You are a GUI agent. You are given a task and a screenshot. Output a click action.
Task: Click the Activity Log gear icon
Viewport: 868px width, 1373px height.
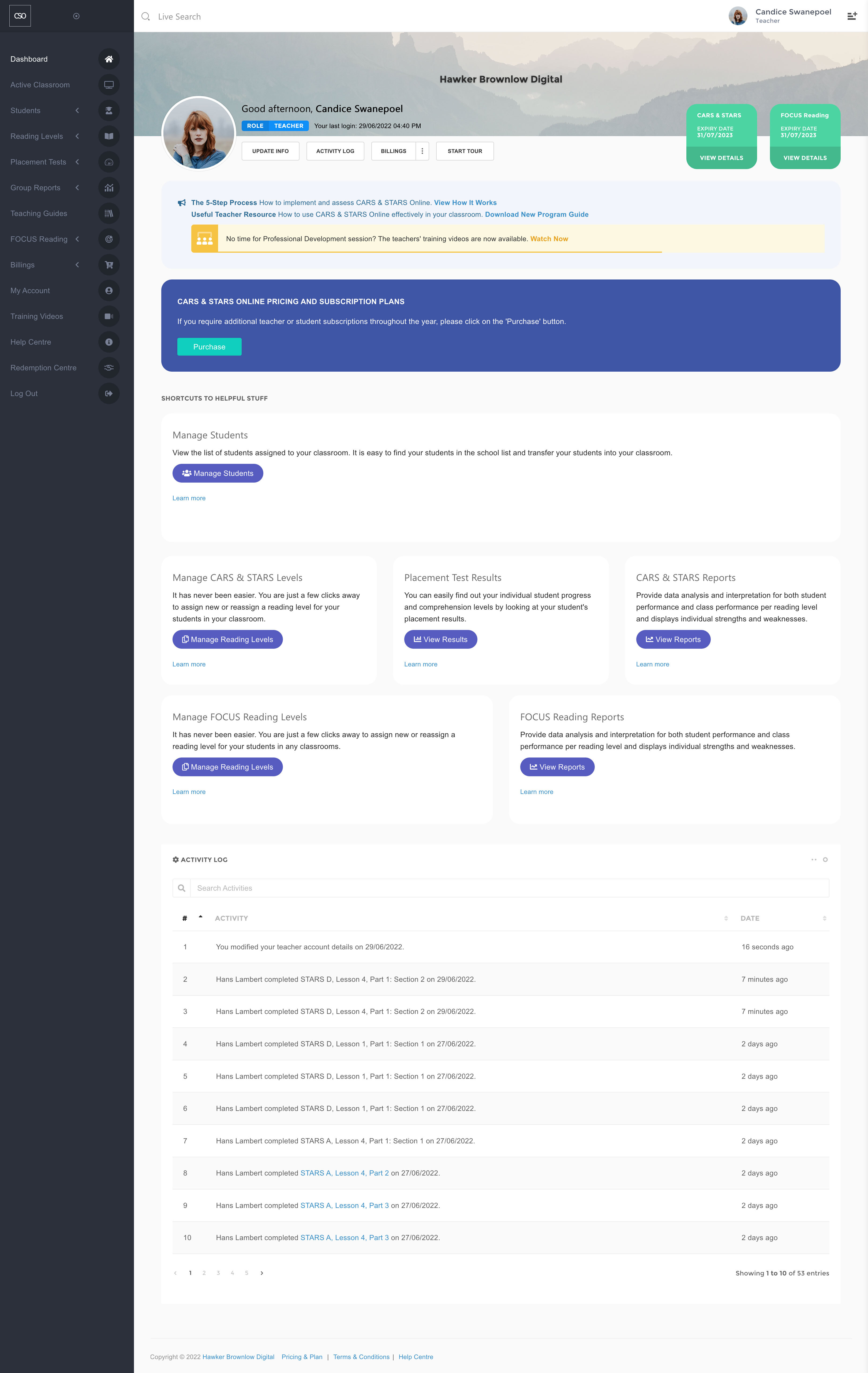coord(175,859)
